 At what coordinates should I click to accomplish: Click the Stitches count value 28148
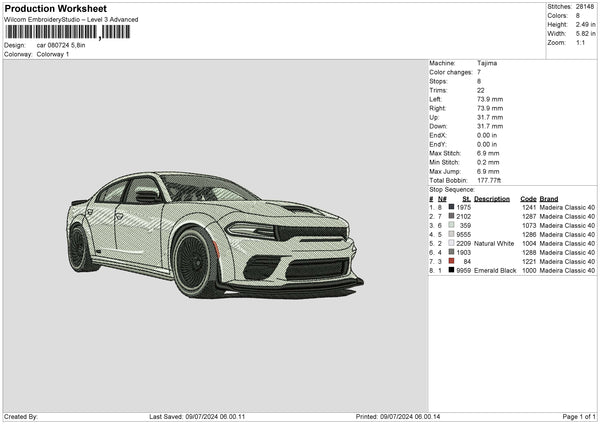586,7
